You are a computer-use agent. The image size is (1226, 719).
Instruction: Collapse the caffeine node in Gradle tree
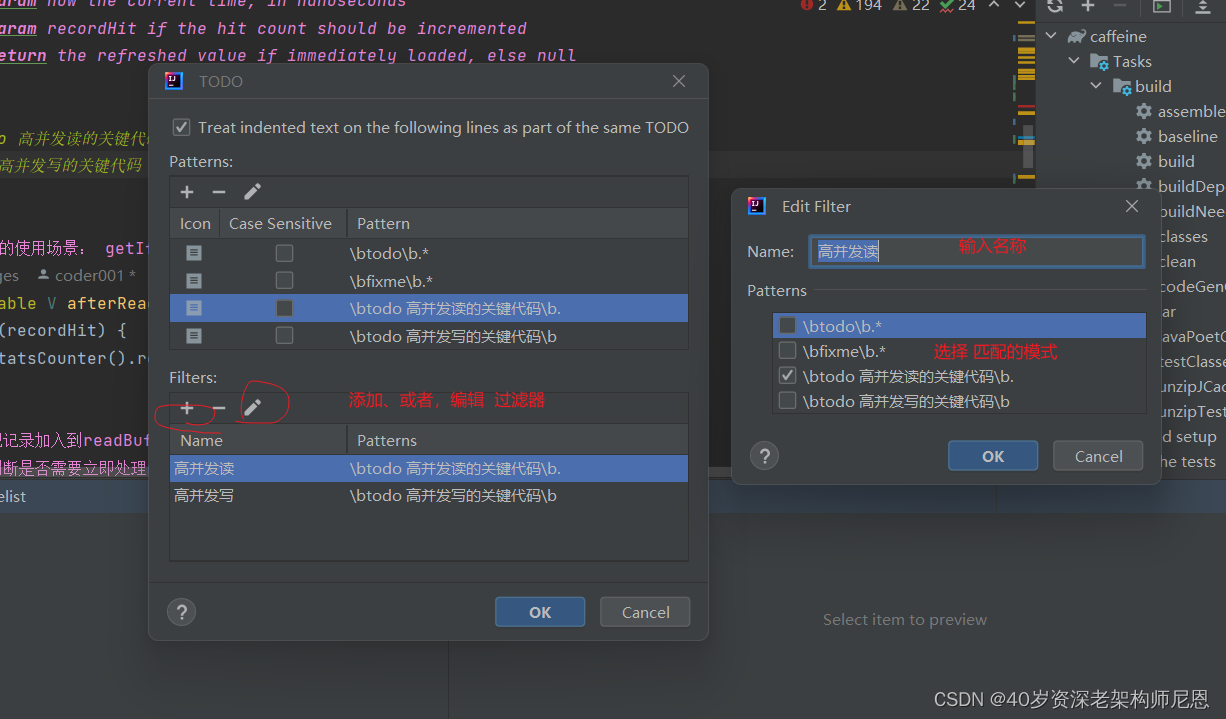1051,36
